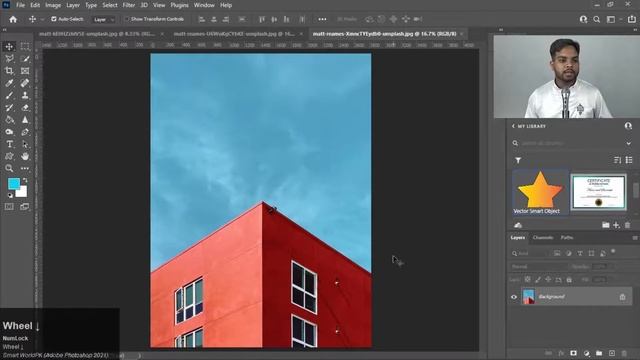Open the File menu
Viewport: 640px width, 360px height.
click(20, 5)
